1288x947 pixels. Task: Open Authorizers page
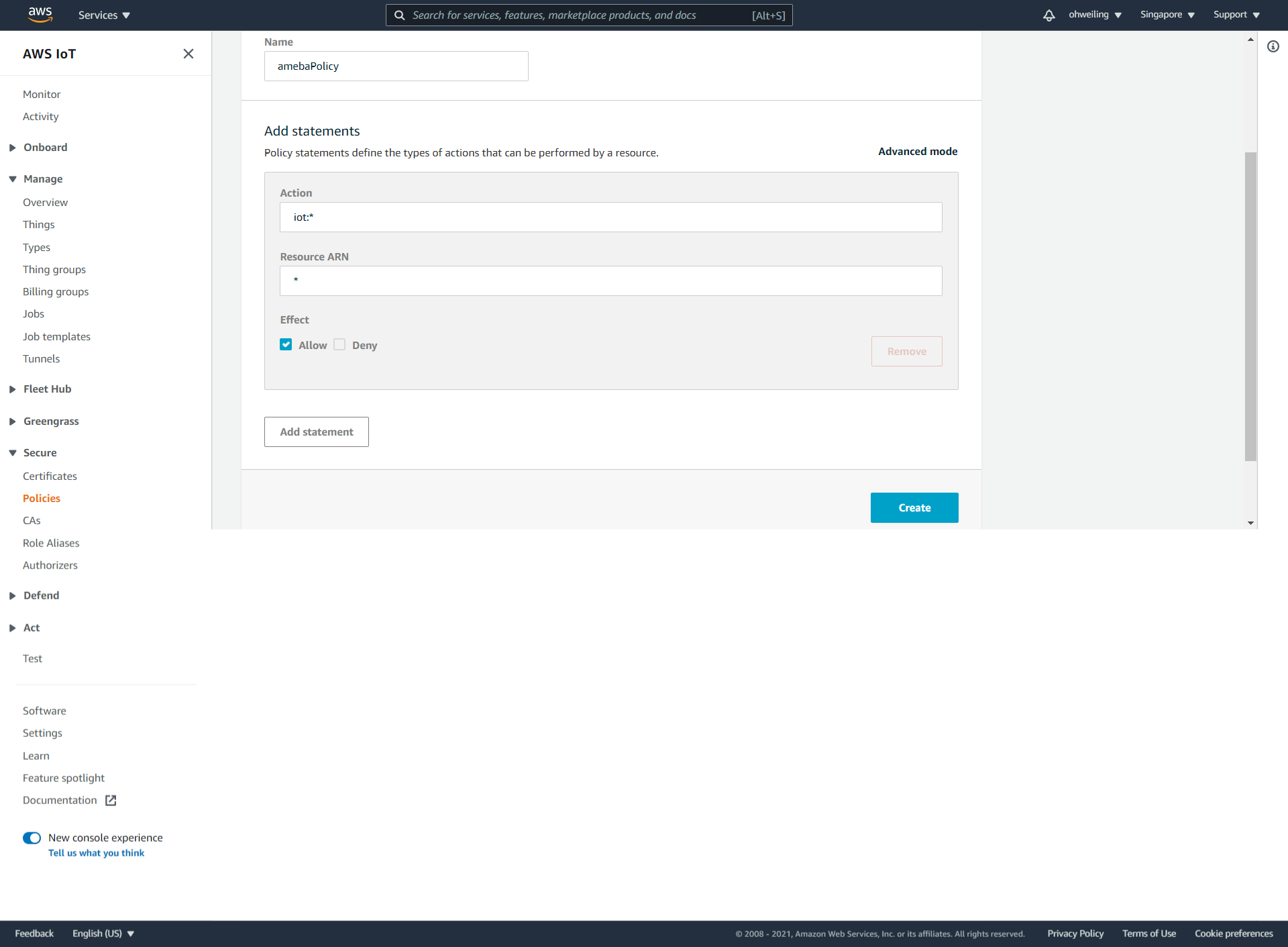coord(50,566)
